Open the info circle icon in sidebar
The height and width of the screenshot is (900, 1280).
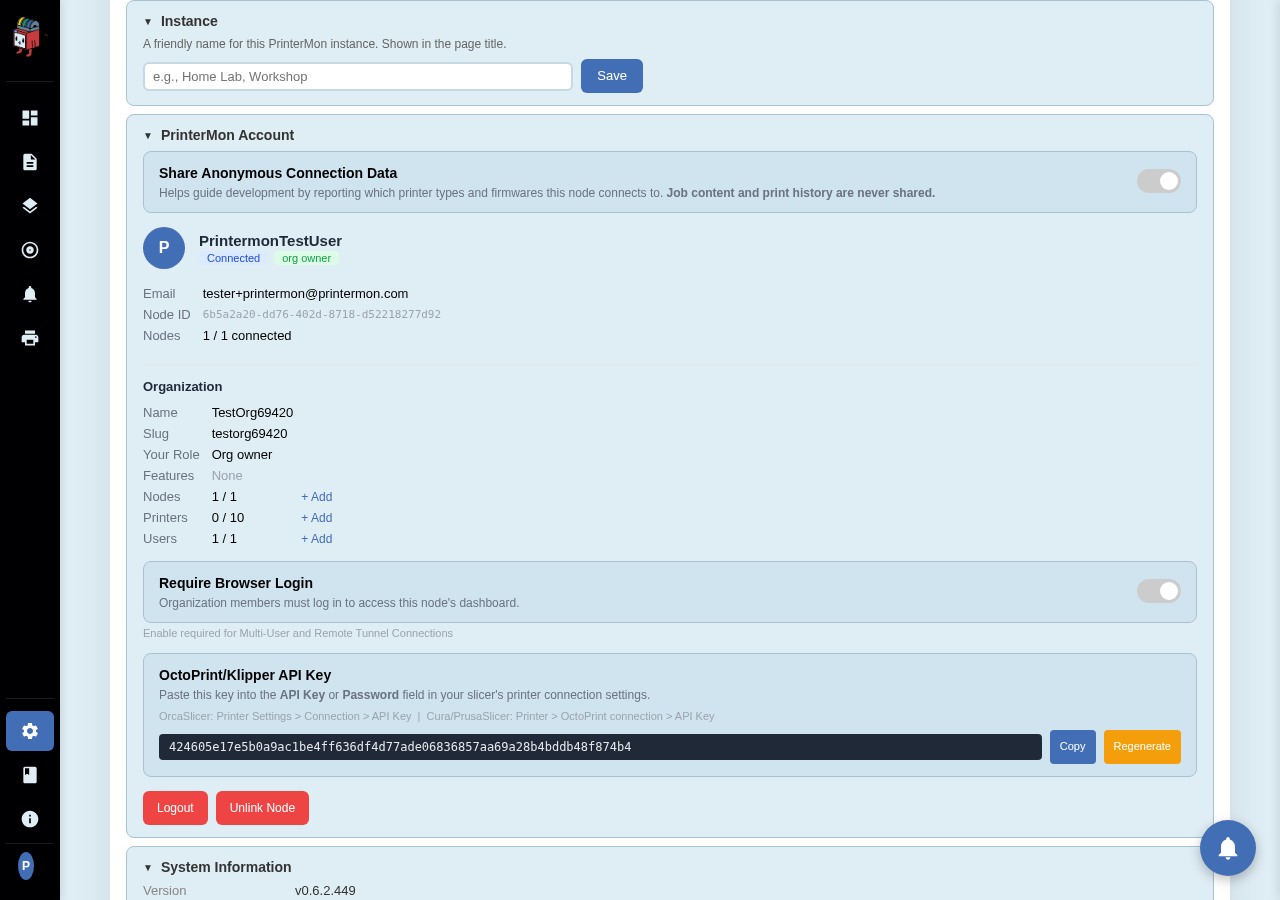point(30,819)
